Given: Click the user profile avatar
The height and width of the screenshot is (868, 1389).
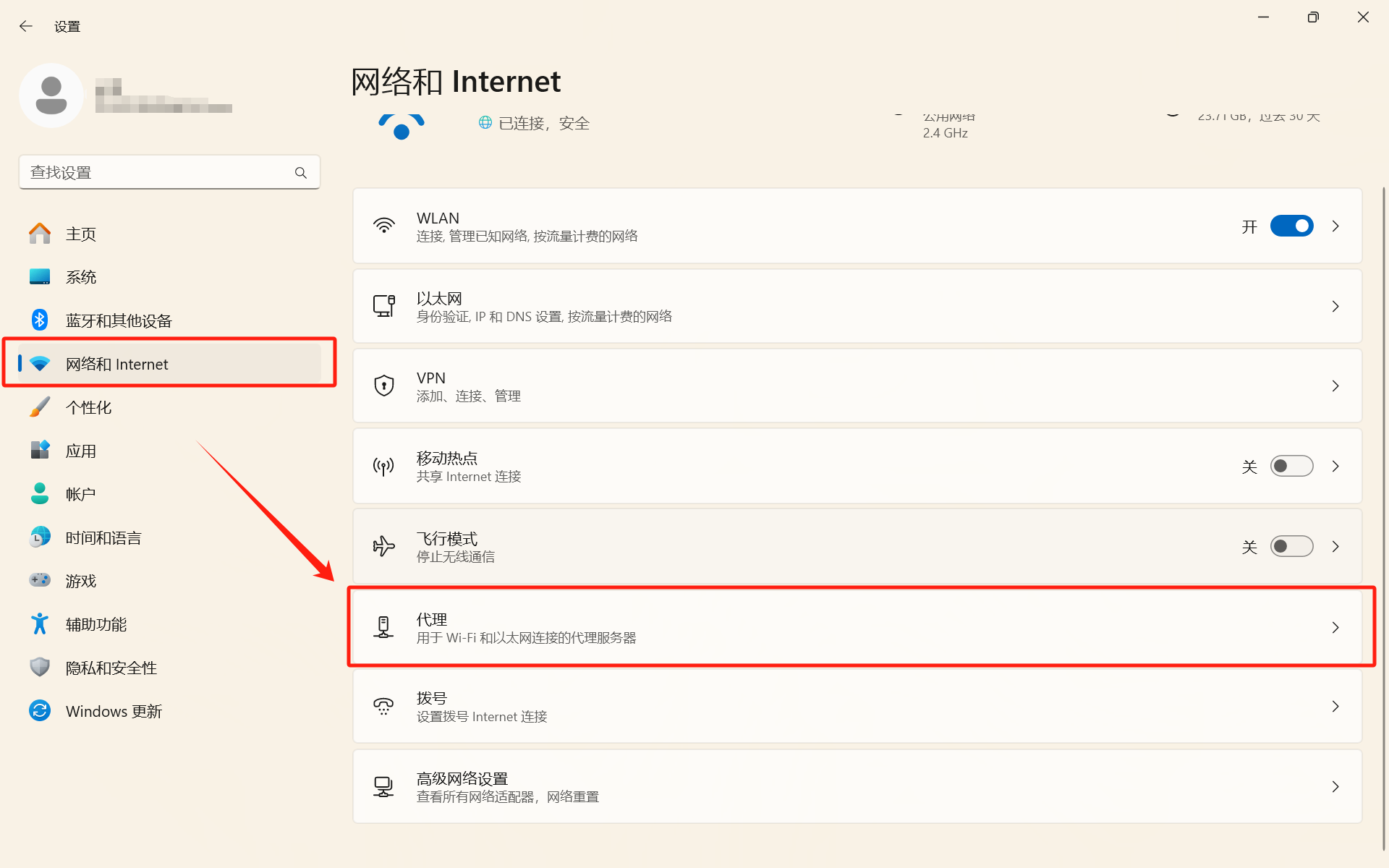Looking at the screenshot, I should tap(51, 95).
